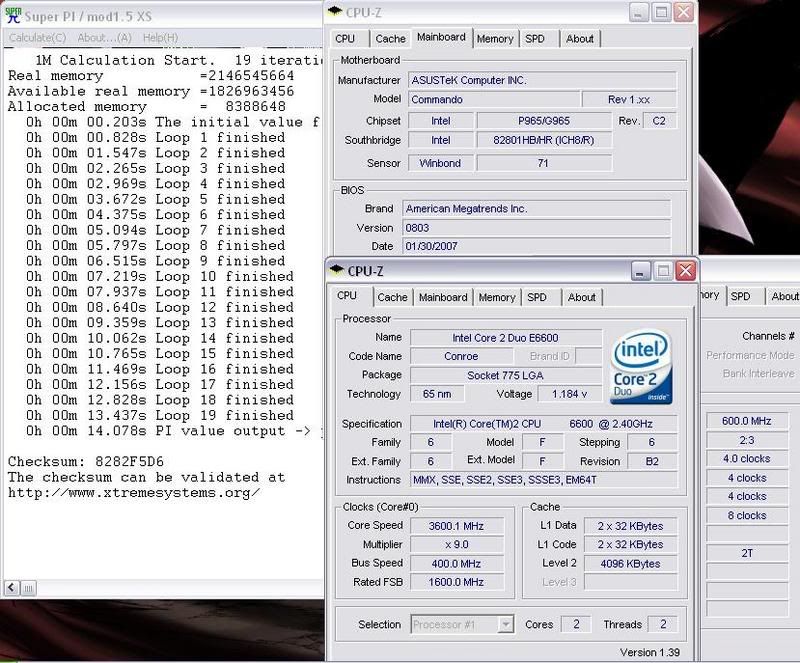
Task: Click the Southbridge value 82801HB/HR (ICH8/R)
Action: coord(544,140)
